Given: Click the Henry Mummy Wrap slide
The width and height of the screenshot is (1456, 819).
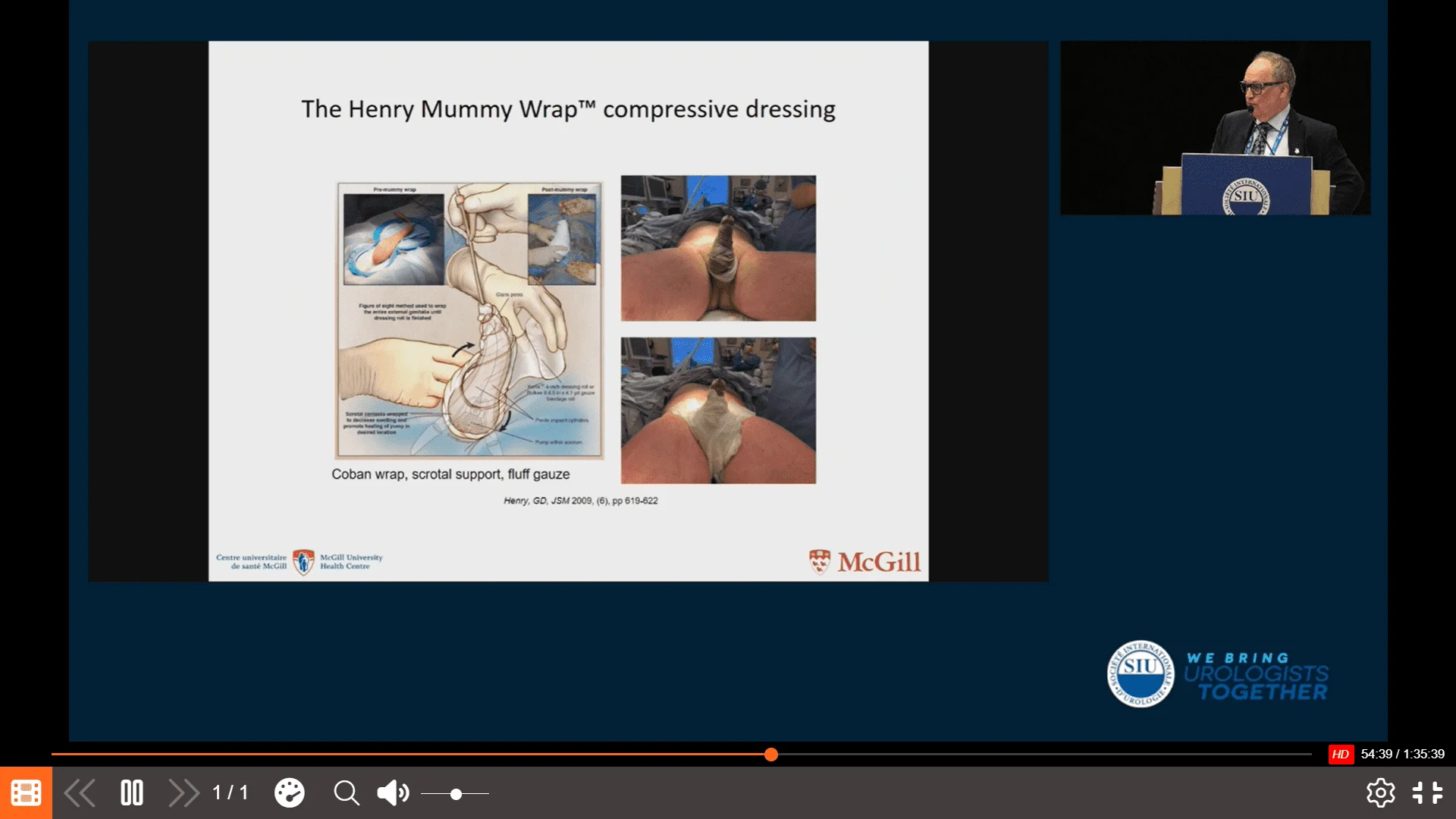Looking at the screenshot, I should pyautogui.click(x=568, y=311).
